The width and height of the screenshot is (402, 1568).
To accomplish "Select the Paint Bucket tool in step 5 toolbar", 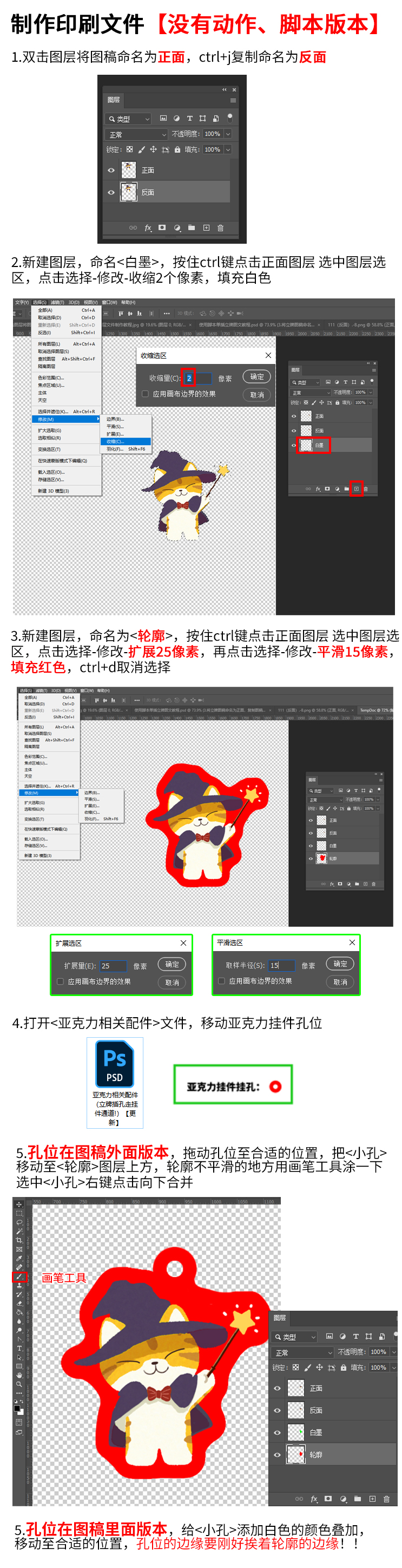I will [19, 1312].
